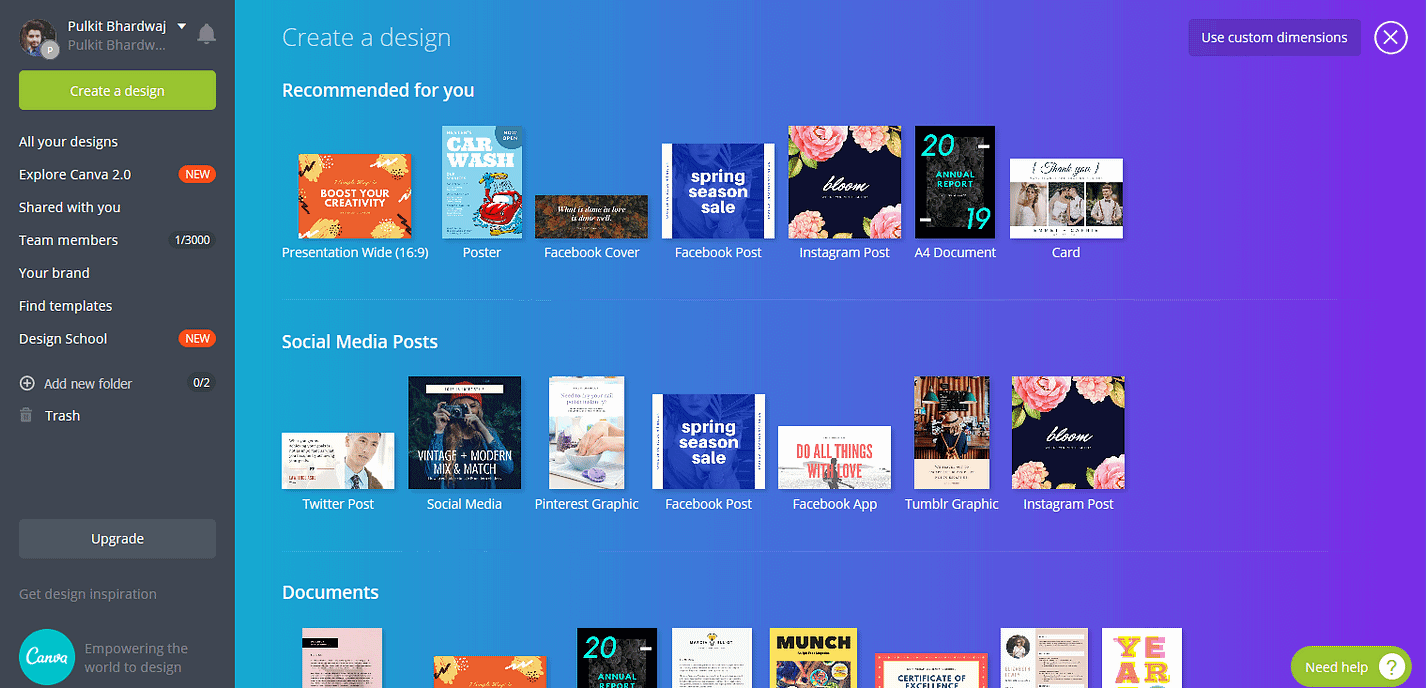Screen dimensions: 1426x688
Task: Select the Card thank you thumbnail
Action: coord(1066,198)
